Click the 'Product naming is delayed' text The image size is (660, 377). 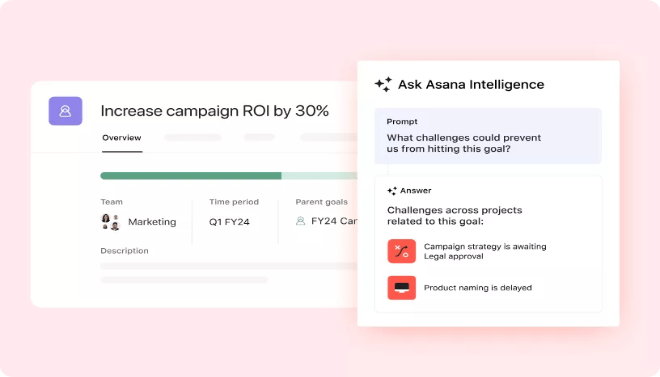point(478,288)
